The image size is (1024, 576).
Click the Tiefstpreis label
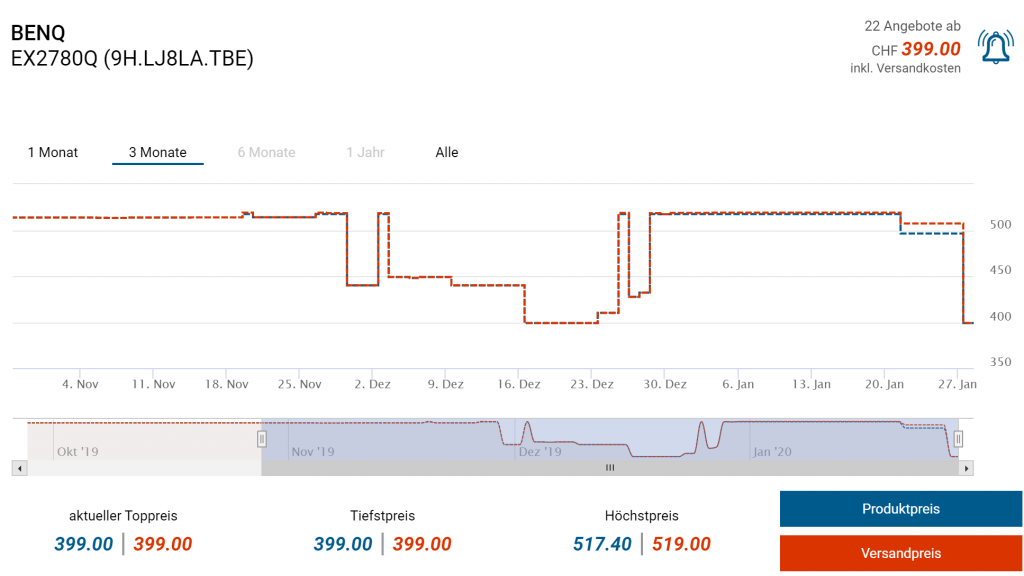coord(382,516)
